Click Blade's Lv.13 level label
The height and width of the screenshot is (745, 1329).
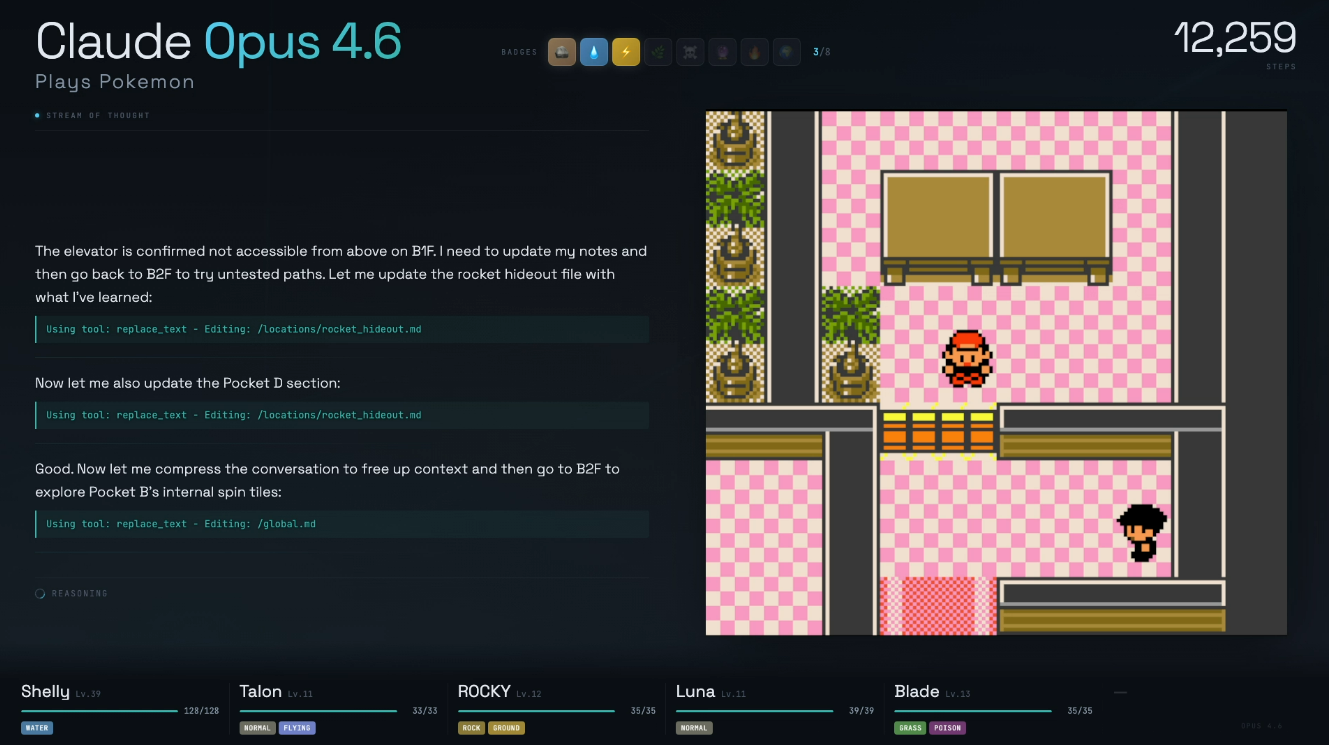pos(957,694)
